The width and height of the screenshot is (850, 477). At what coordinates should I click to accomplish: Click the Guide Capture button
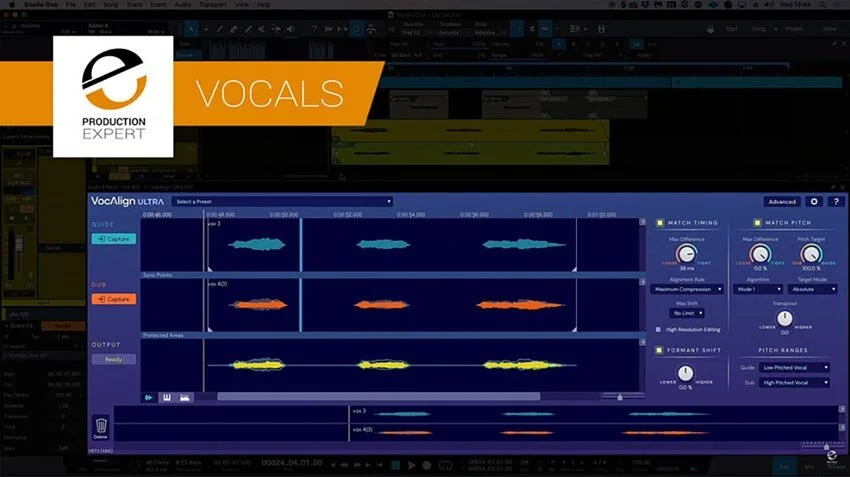(114, 239)
